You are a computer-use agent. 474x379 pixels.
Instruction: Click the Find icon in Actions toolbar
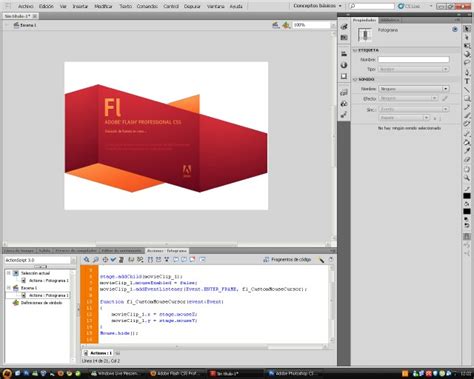pyautogui.click(x=95, y=259)
